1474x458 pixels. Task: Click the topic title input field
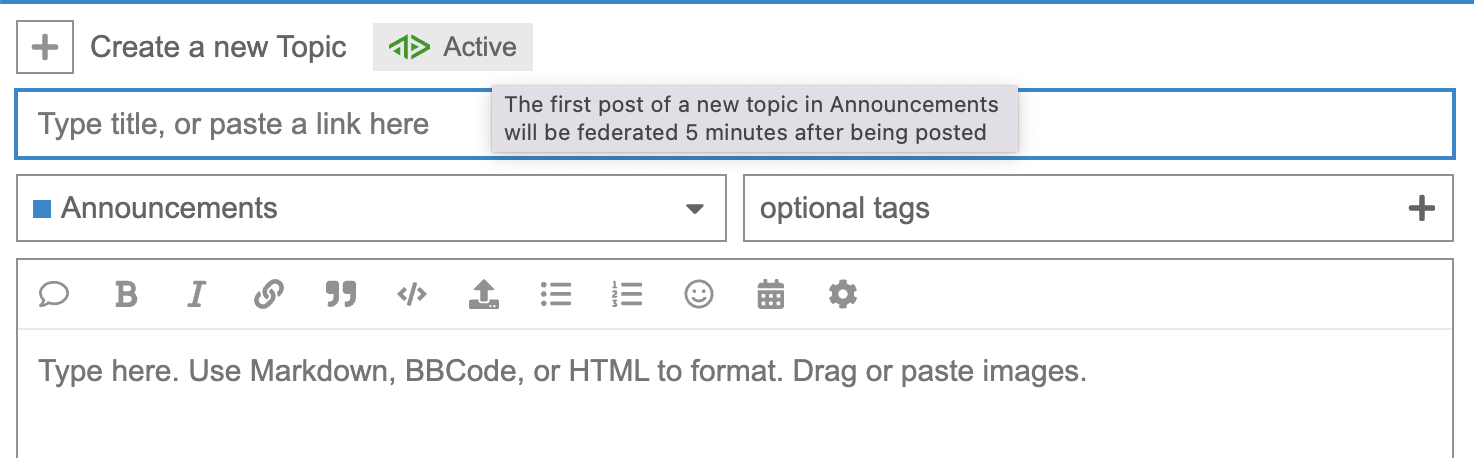250,124
